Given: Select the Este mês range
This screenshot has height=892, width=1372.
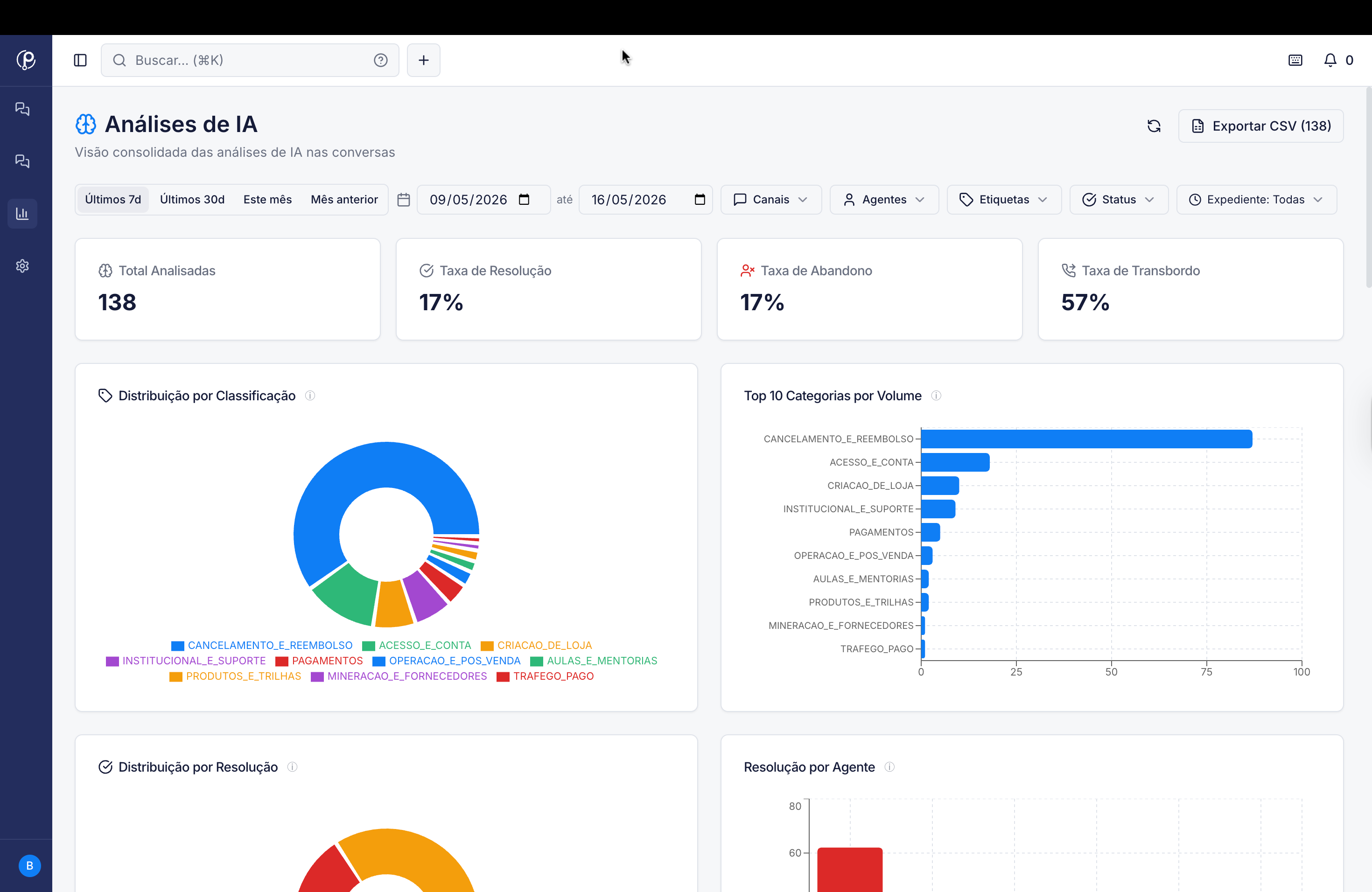Looking at the screenshot, I should (x=267, y=199).
